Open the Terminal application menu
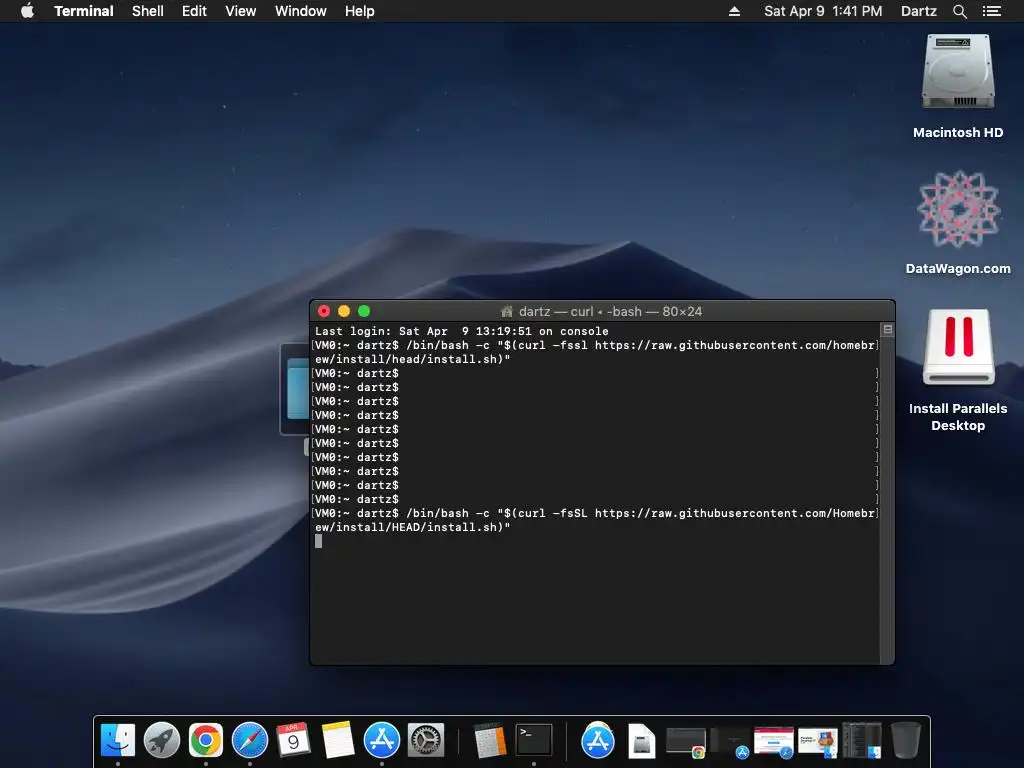This screenshot has height=768, width=1024. tap(84, 11)
